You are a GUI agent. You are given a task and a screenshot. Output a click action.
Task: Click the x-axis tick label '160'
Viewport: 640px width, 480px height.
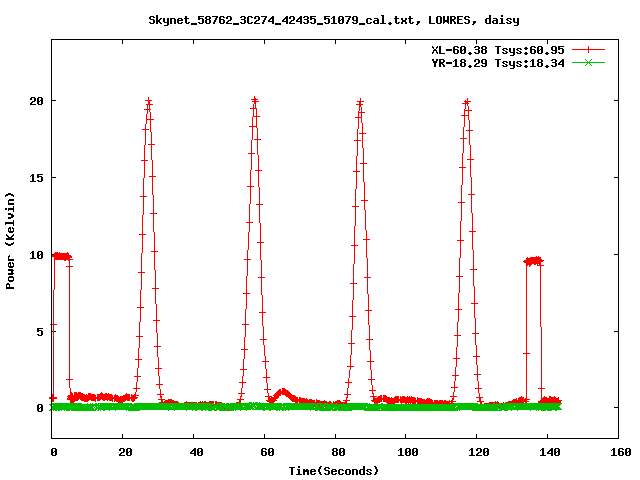tap(621, 452)
